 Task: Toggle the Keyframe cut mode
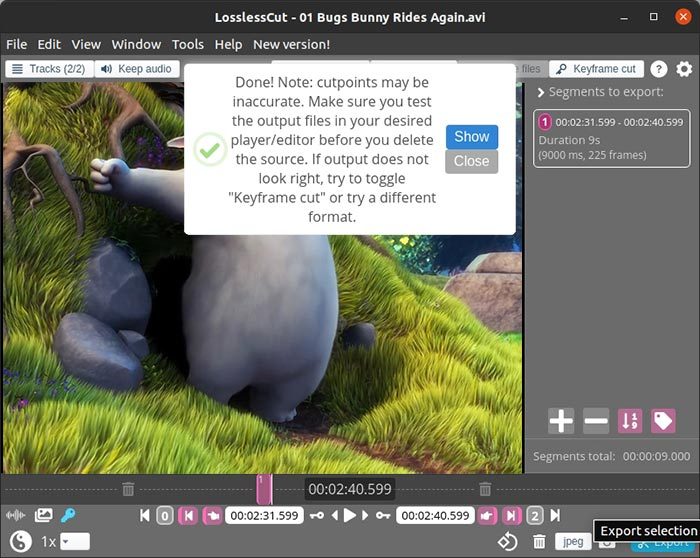[596, 69]
